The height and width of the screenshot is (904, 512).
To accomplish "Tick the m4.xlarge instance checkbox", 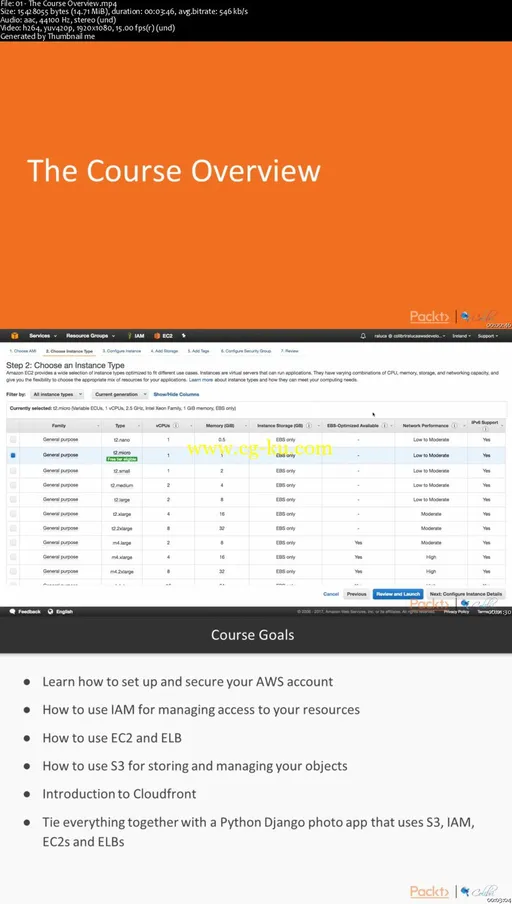I will click(x=13, y=558).
